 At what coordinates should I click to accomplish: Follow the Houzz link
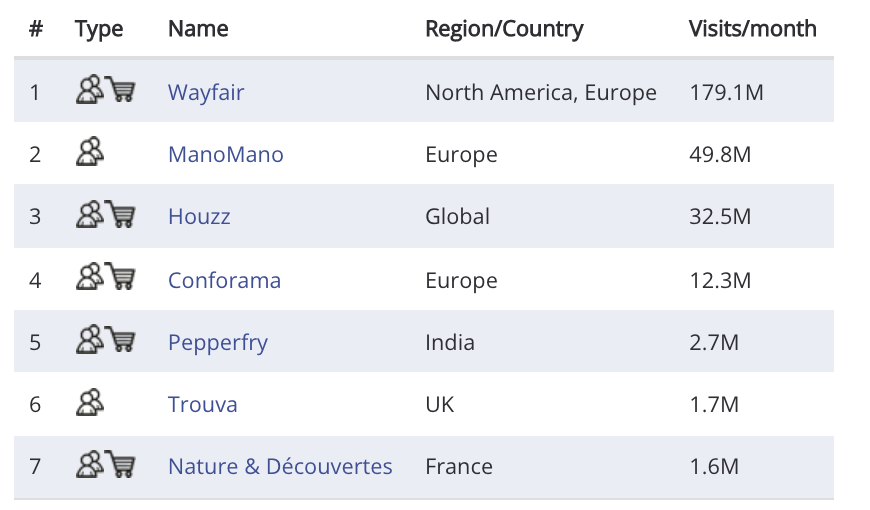pos(199,216)
